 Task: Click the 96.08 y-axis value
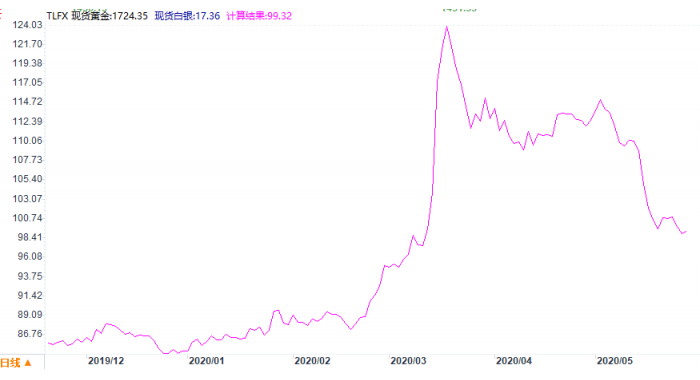click(x=30, y=256)
